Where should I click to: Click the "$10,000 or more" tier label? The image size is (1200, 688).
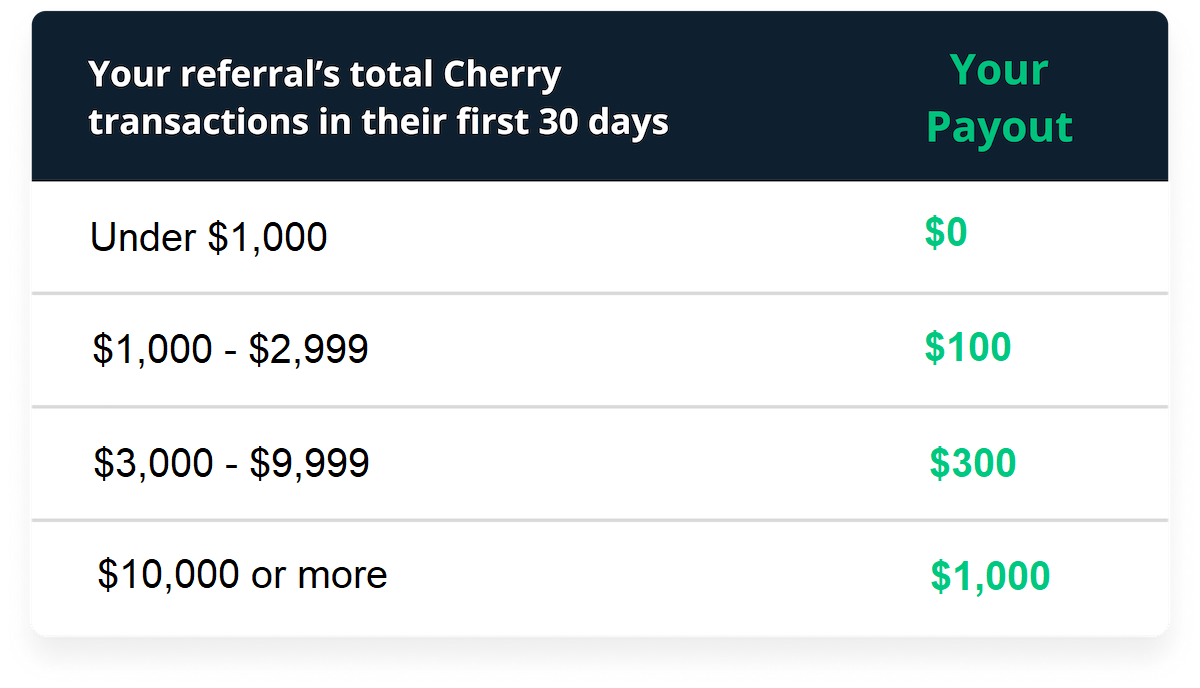click(242, 575)
